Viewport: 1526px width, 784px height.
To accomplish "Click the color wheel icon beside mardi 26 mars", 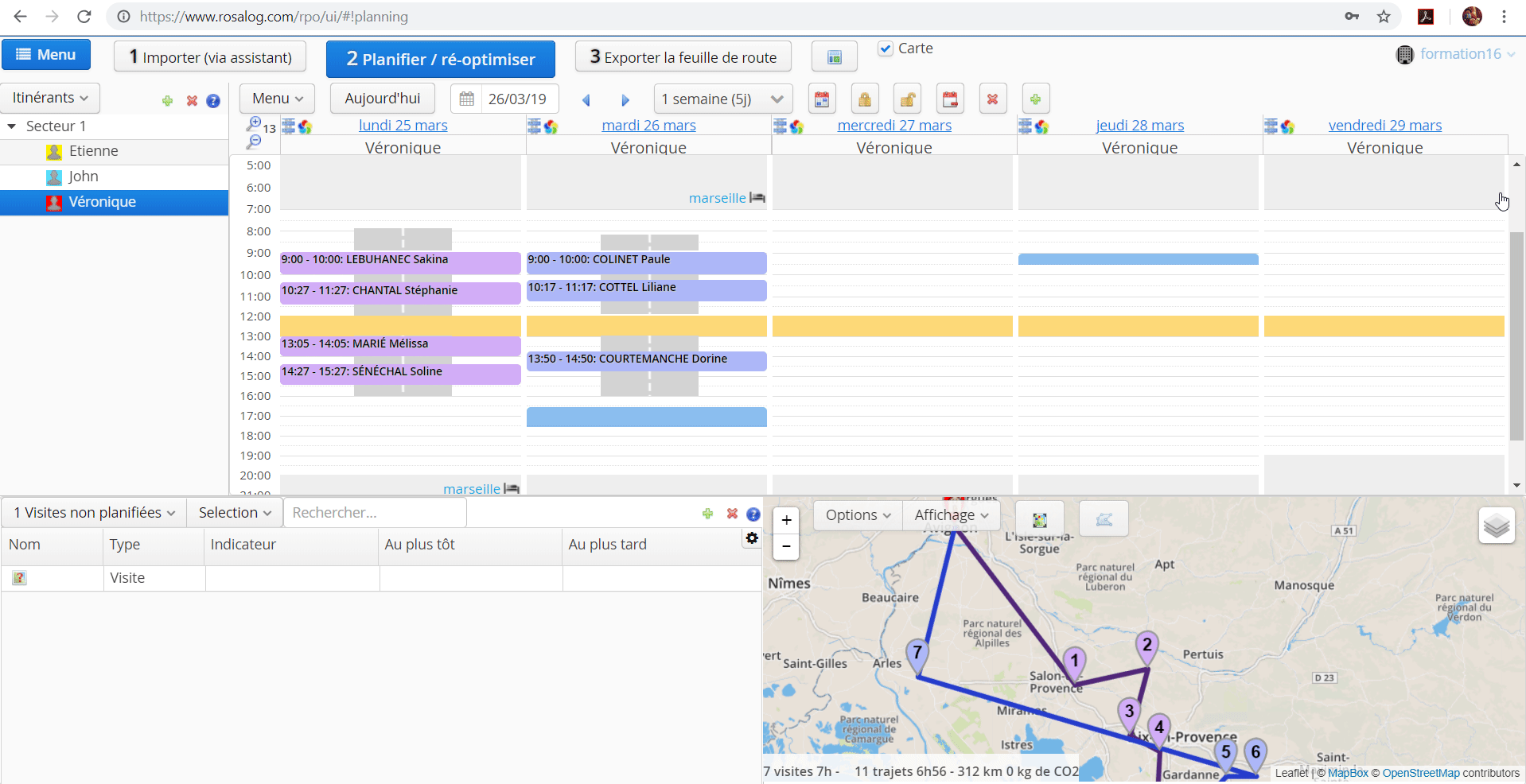I will [551, 127].
